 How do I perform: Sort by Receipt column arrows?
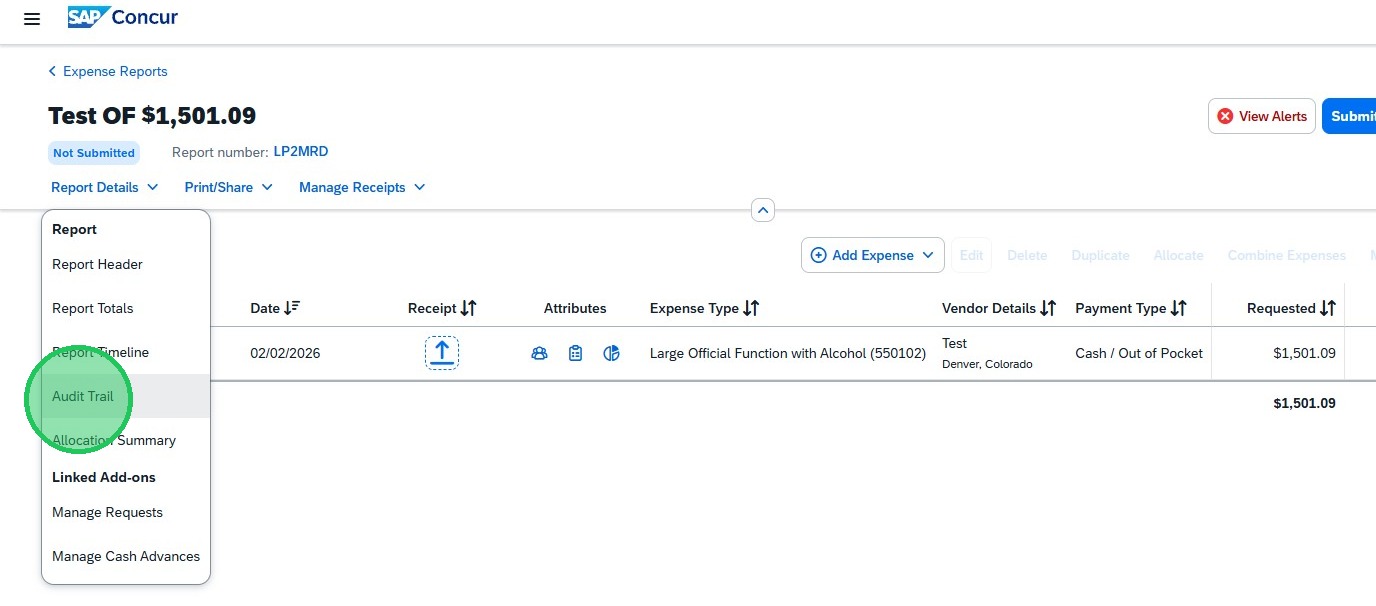tap(468, 308)
